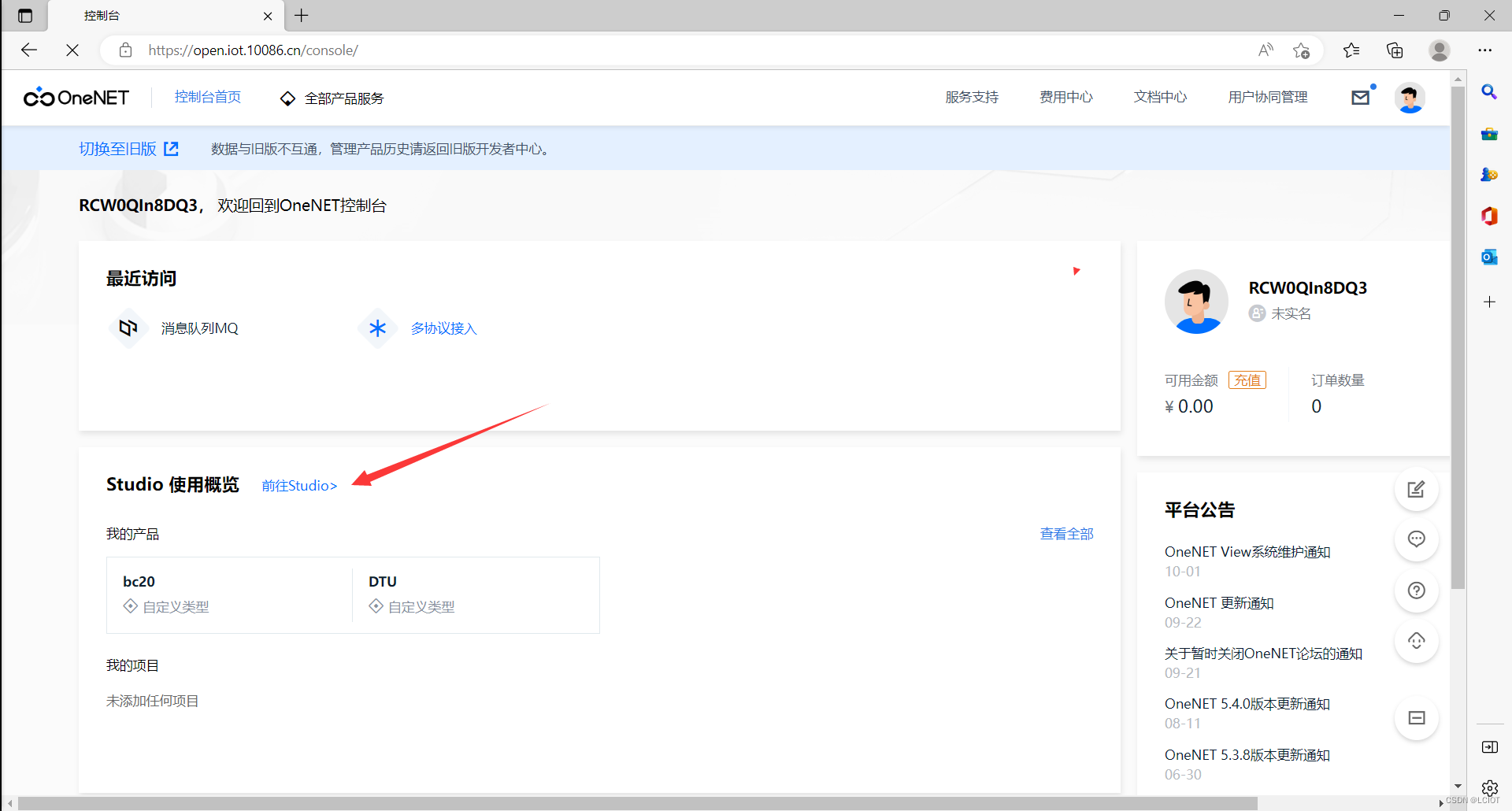
Task: Go to 控制台首页
Action: click(208, 97)
